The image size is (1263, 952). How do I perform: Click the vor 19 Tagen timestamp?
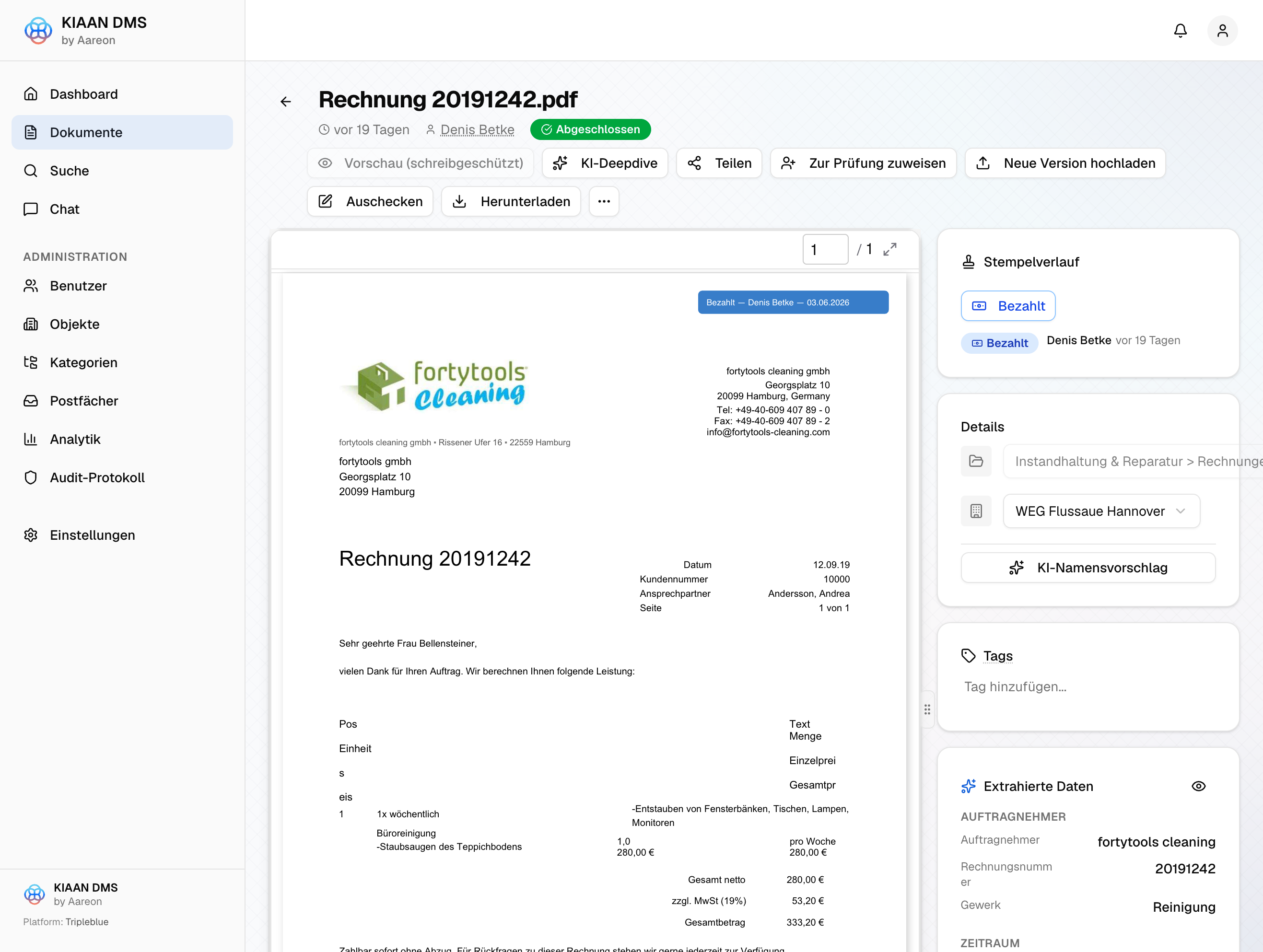364,129
